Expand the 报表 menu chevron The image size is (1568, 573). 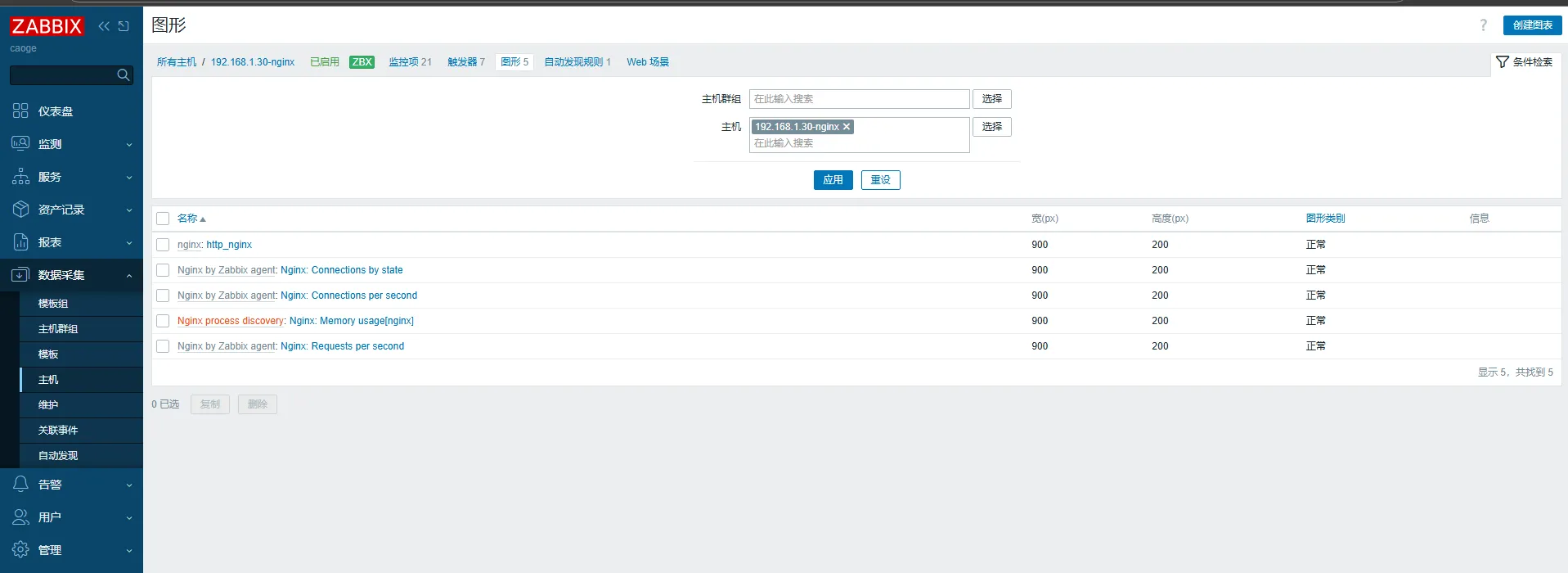point(129,243)
